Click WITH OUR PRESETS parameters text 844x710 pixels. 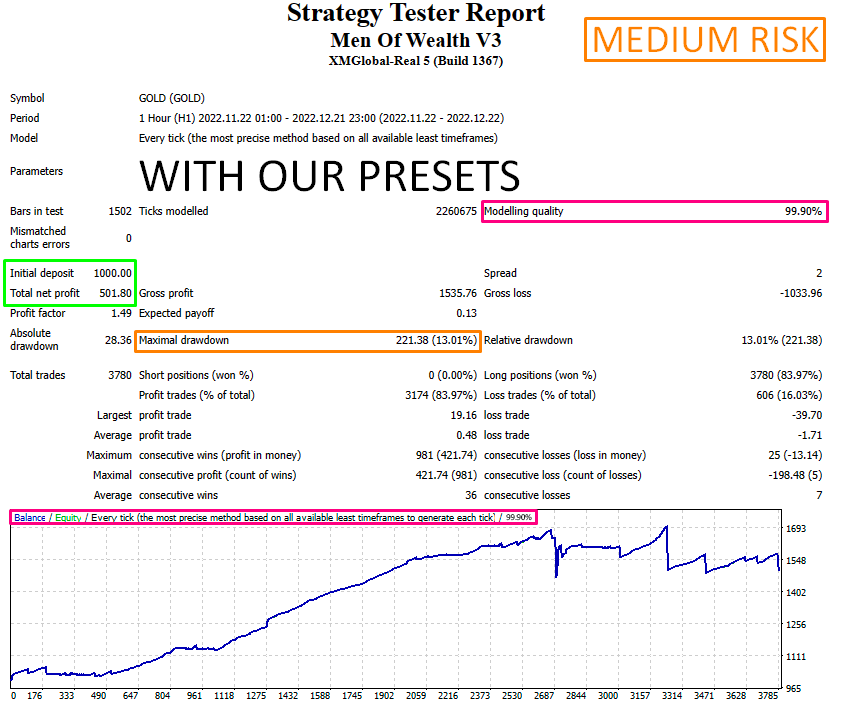click(329, 176)
